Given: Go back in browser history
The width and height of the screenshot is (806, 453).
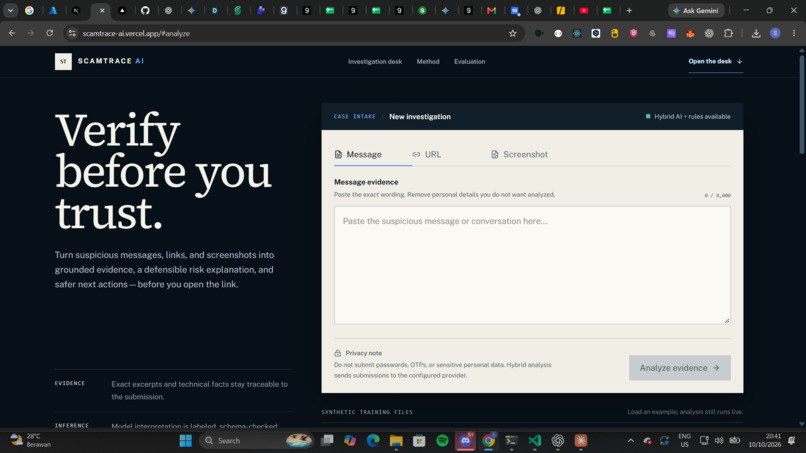Looking at the screenshot, I should point(12,33).
